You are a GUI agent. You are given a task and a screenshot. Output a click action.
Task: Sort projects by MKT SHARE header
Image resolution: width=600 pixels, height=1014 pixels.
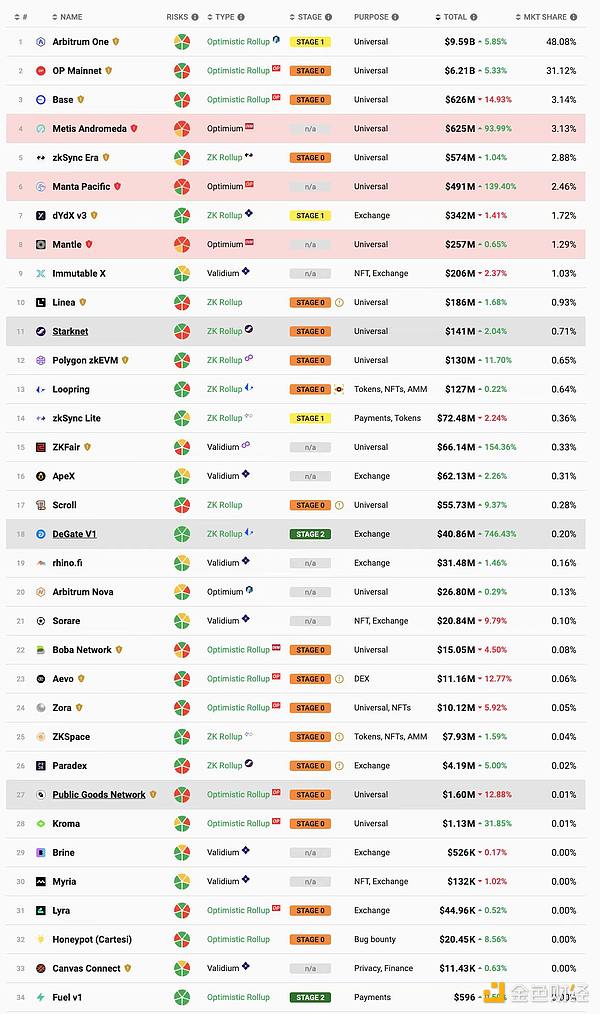coord(543,17)
